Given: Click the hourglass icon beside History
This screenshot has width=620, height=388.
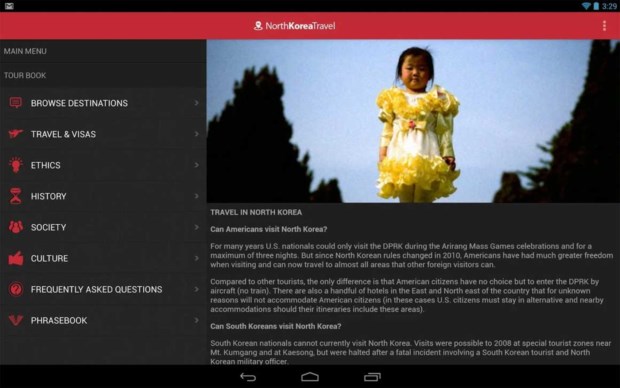Looking at the screenshot, I should click(16, 196).
